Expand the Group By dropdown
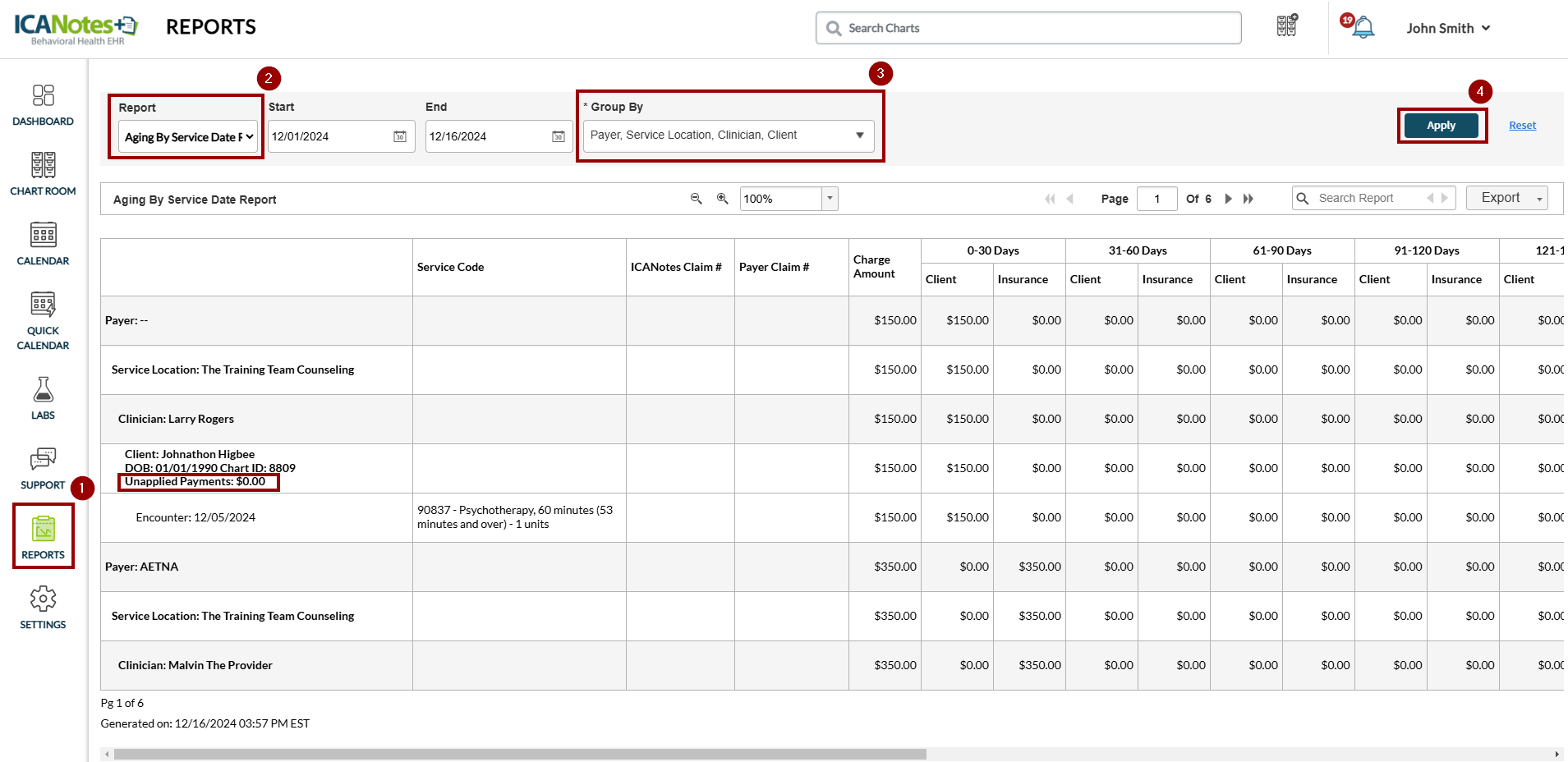The height and width of the screenshot is (762, 1568). pyautogui.click(x=728, y=135)
